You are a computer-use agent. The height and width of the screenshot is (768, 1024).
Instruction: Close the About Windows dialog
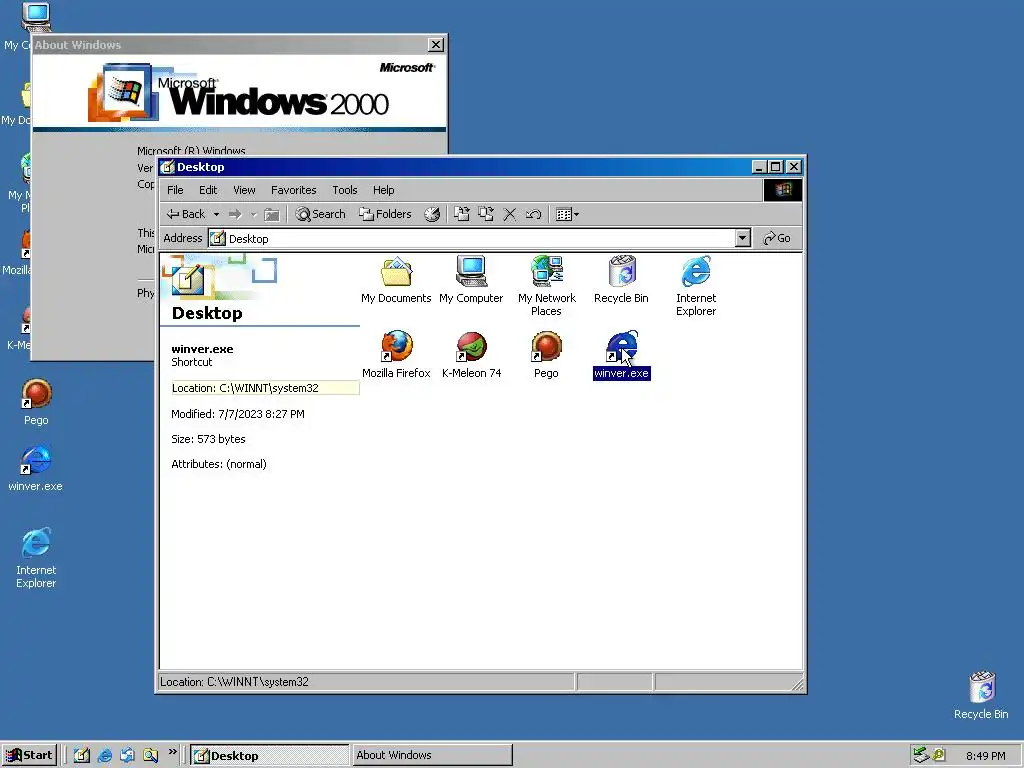coord(436,44)
